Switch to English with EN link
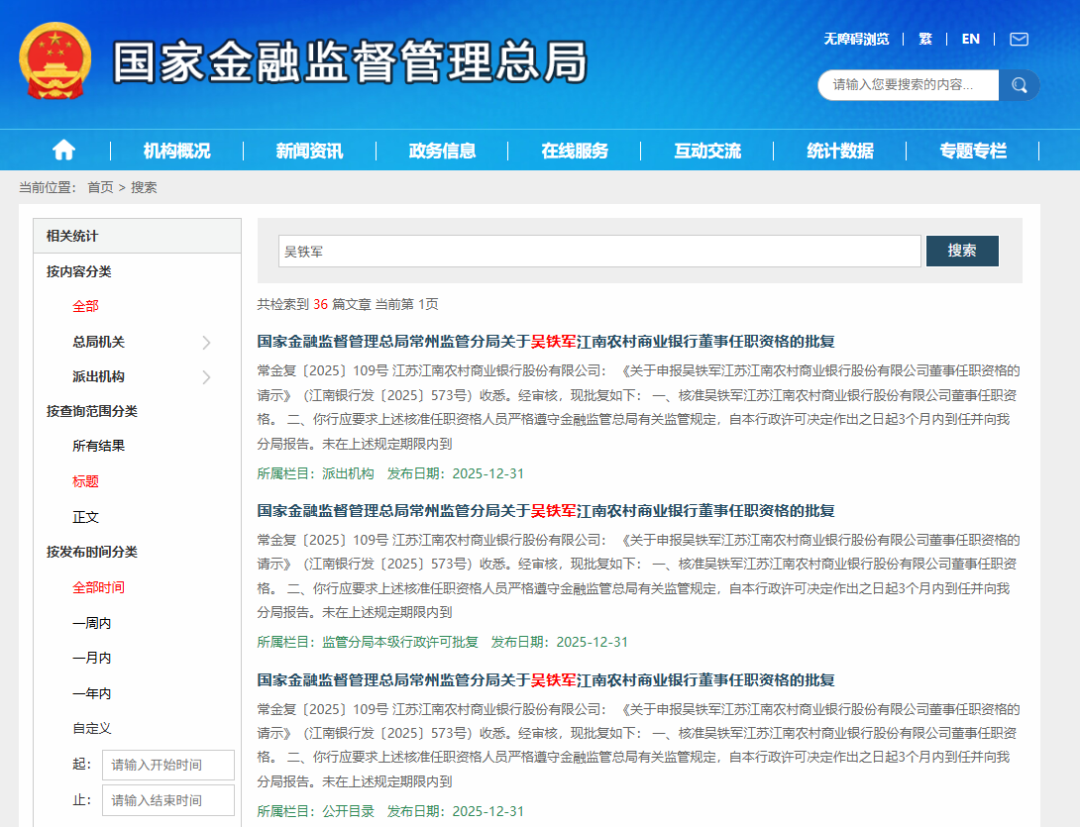Image resolution: width=1080 pixels, height=827 pixels. pyautogui.click(x=970, y=39)
